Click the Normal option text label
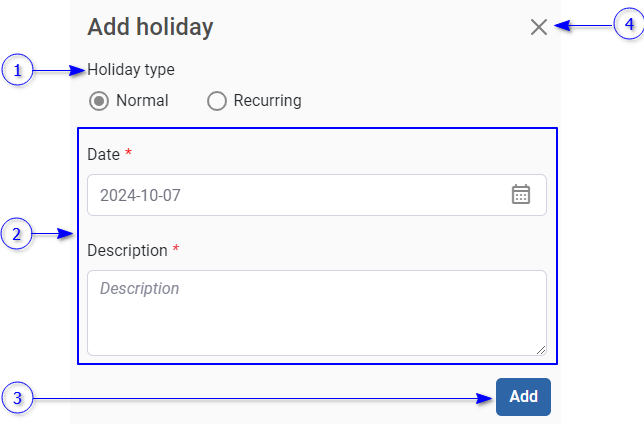This screenshot has height=424, width=644. [142, 101]
